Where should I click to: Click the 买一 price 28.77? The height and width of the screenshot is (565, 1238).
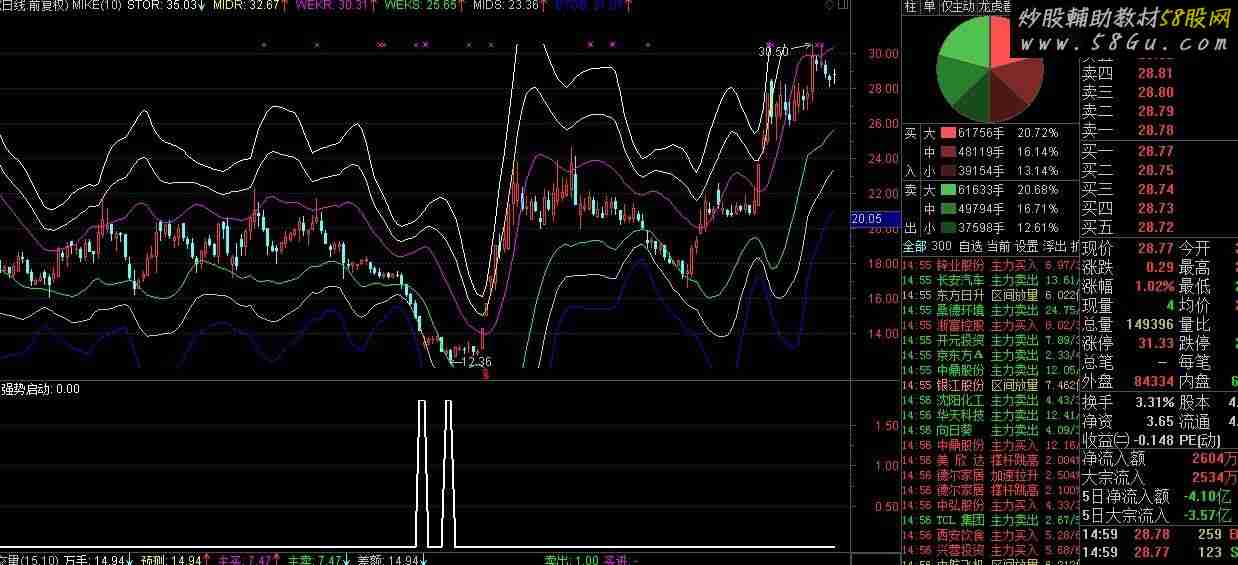point(1154,151)
